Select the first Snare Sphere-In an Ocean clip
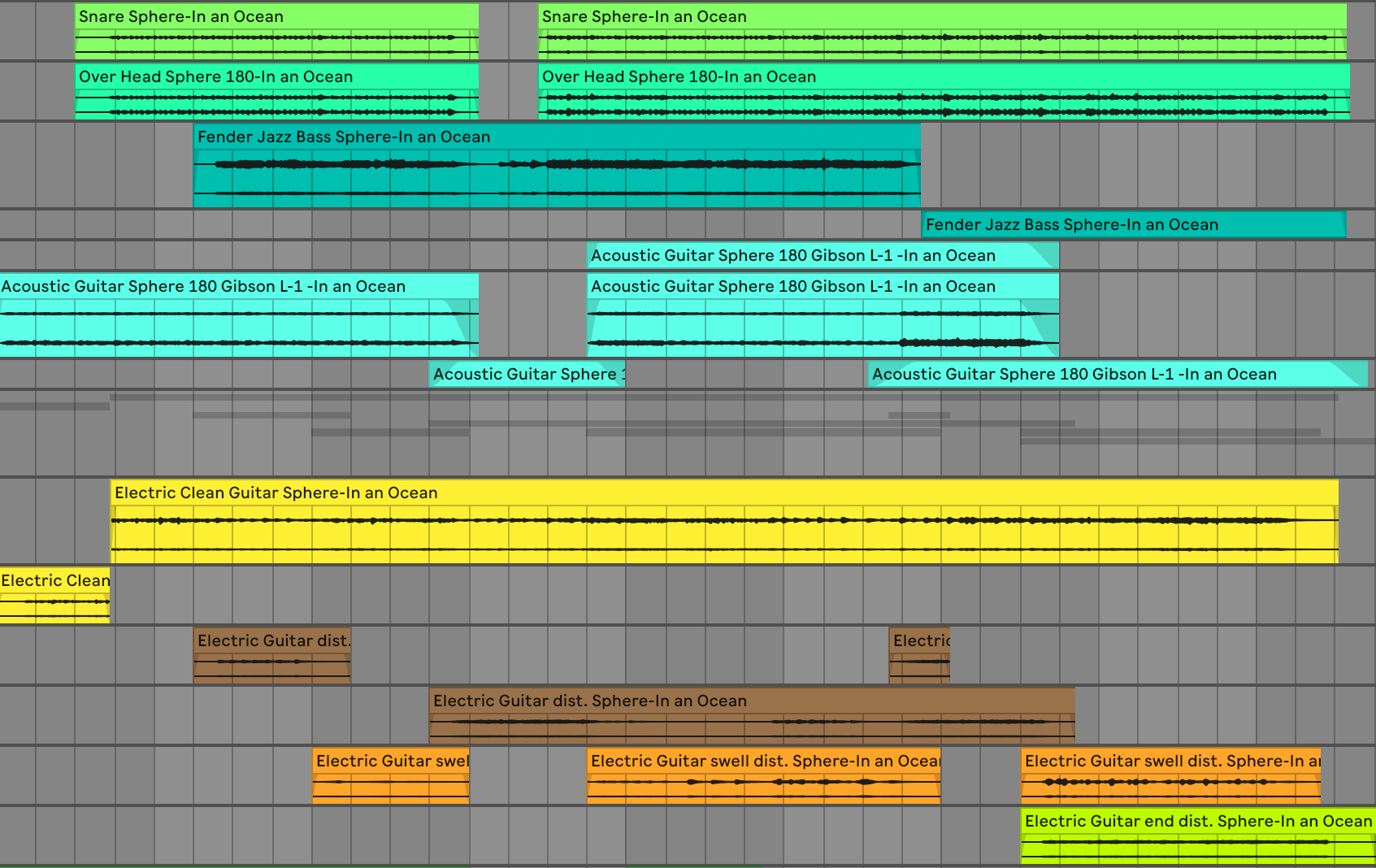Image resolution: width=1376 pixels, height=868 pixels. click(x=276, y=32)
